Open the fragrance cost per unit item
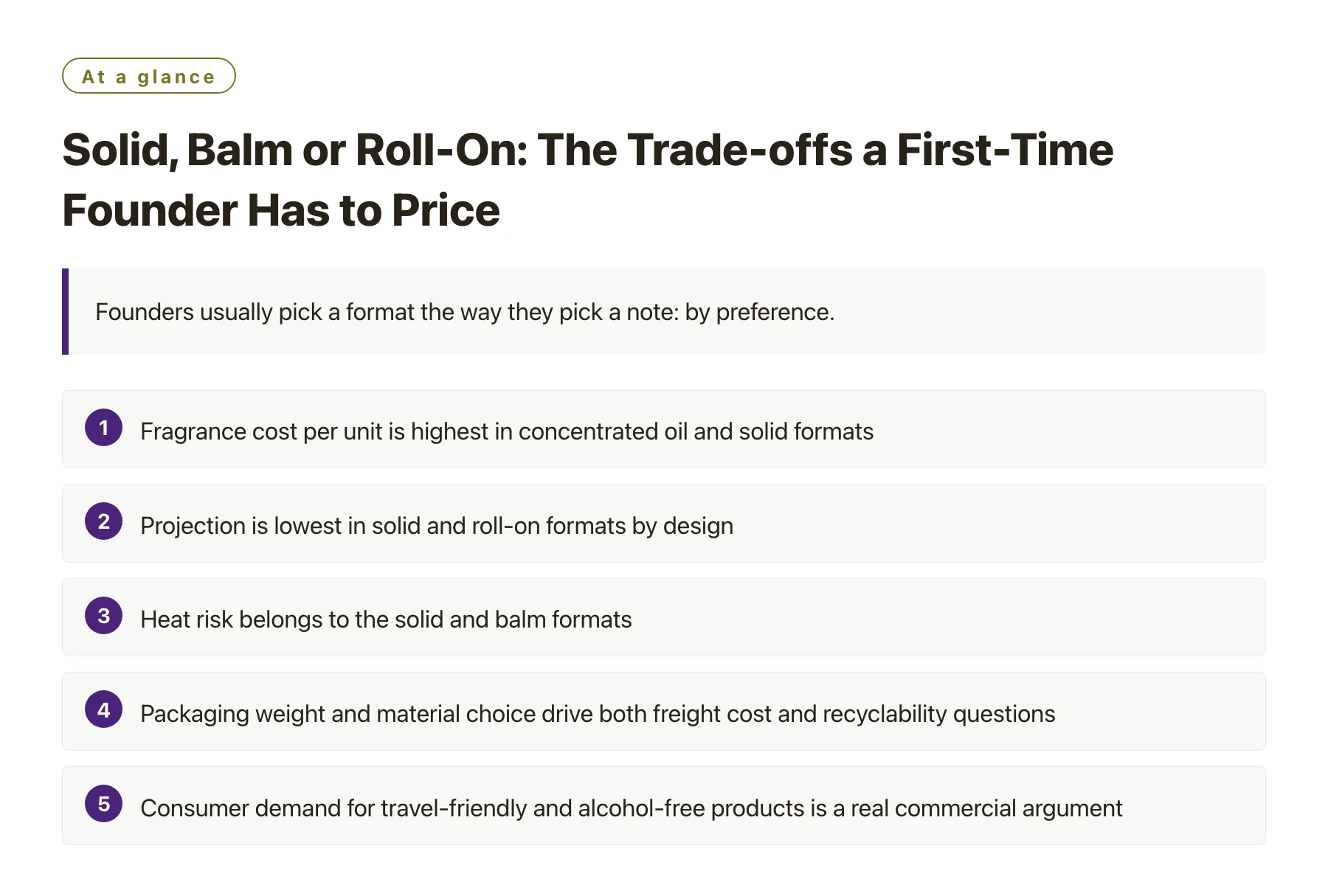Viewport: 1328px width, 896px height. pyautogui.click(x=507, y=431)
